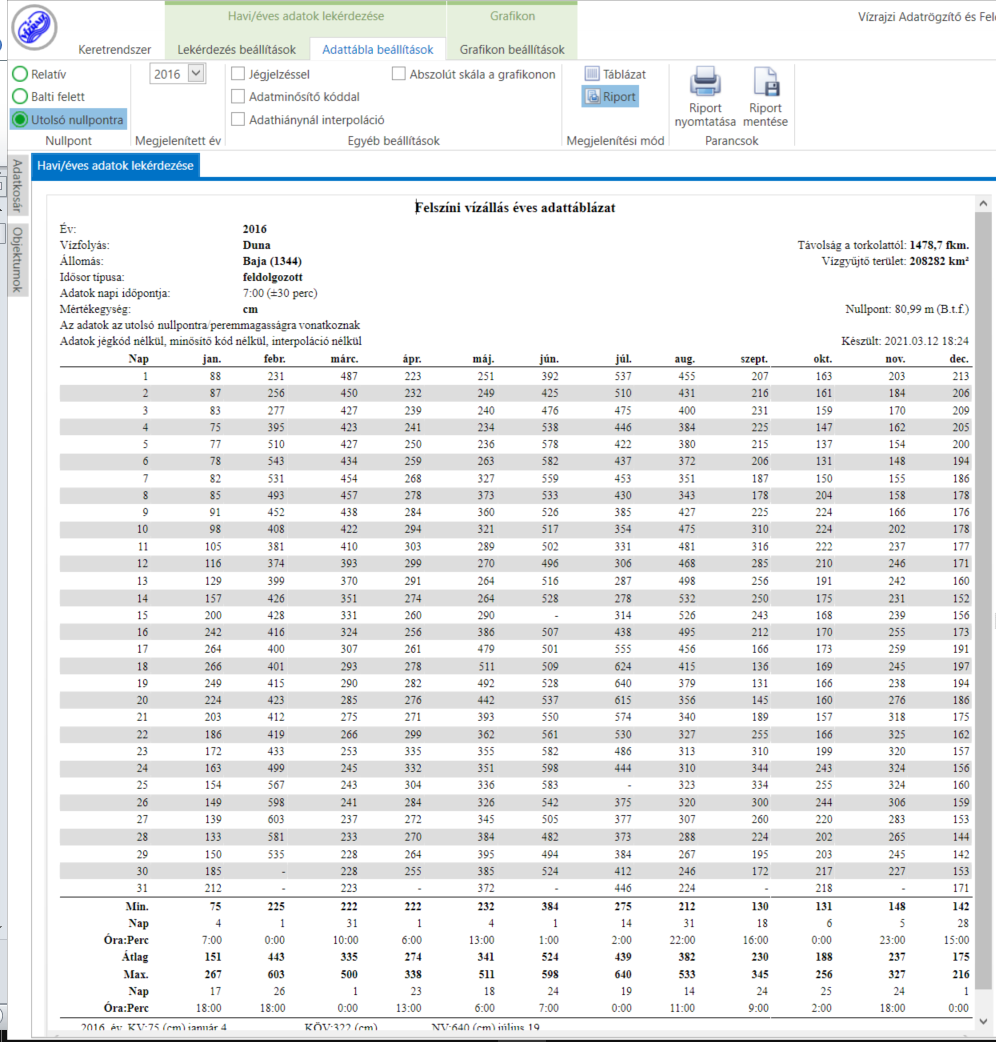Click the Duna watercourse value
This screenshot has width=996, height=1042.
256,245
